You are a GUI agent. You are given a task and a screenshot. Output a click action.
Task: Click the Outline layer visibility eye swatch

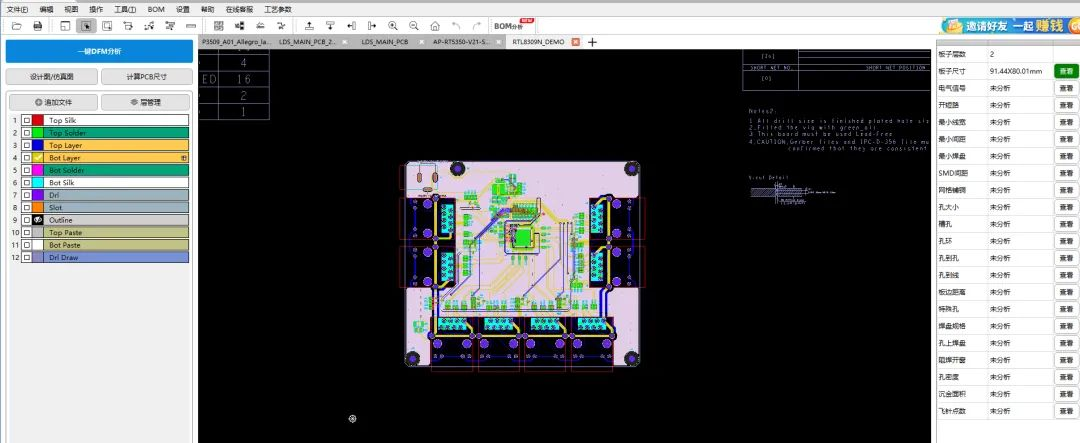click(38, 220)
